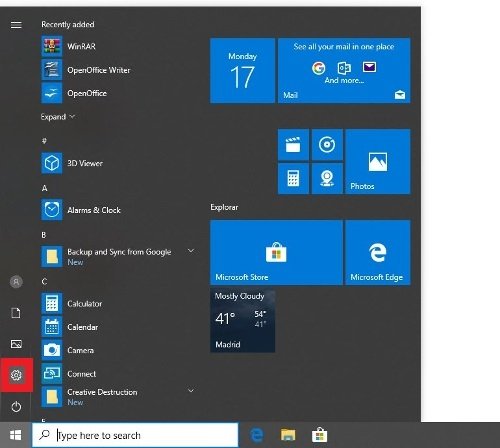Expand the recently added list
Image resolution: width=500 pixels, height=448 pixels.
[58, 117]
